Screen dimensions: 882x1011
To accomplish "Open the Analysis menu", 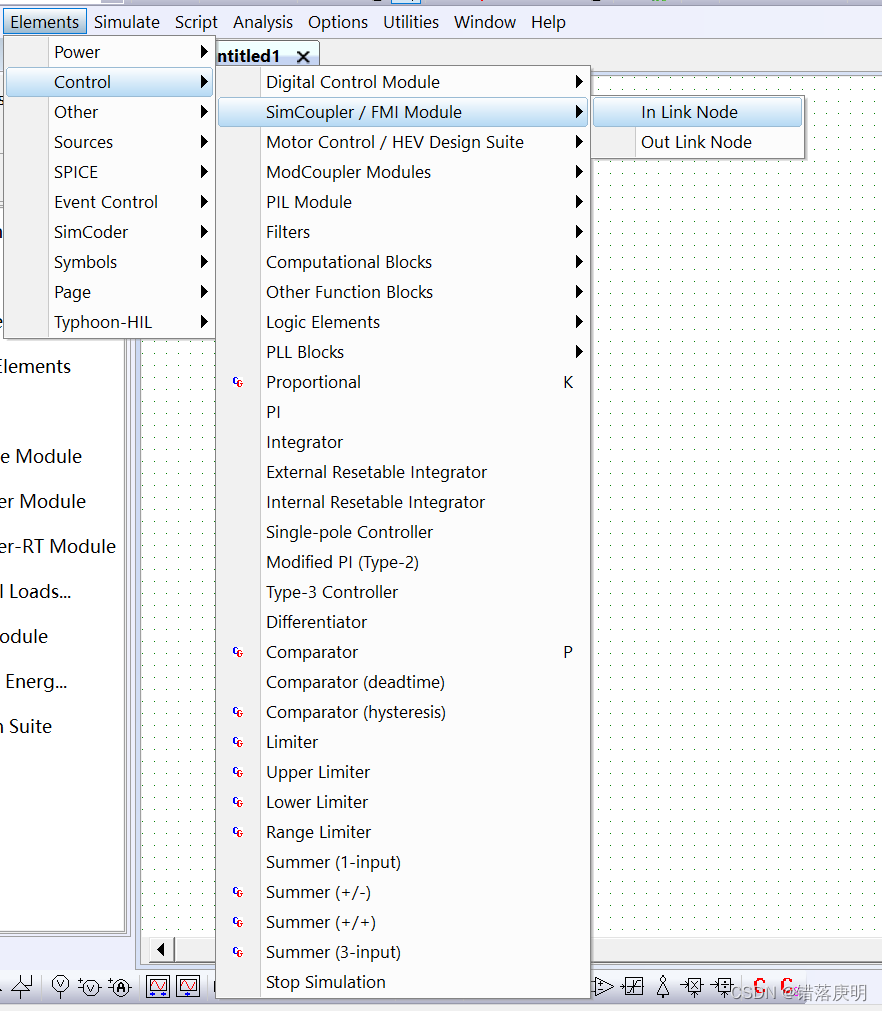I will click(263, 22).
